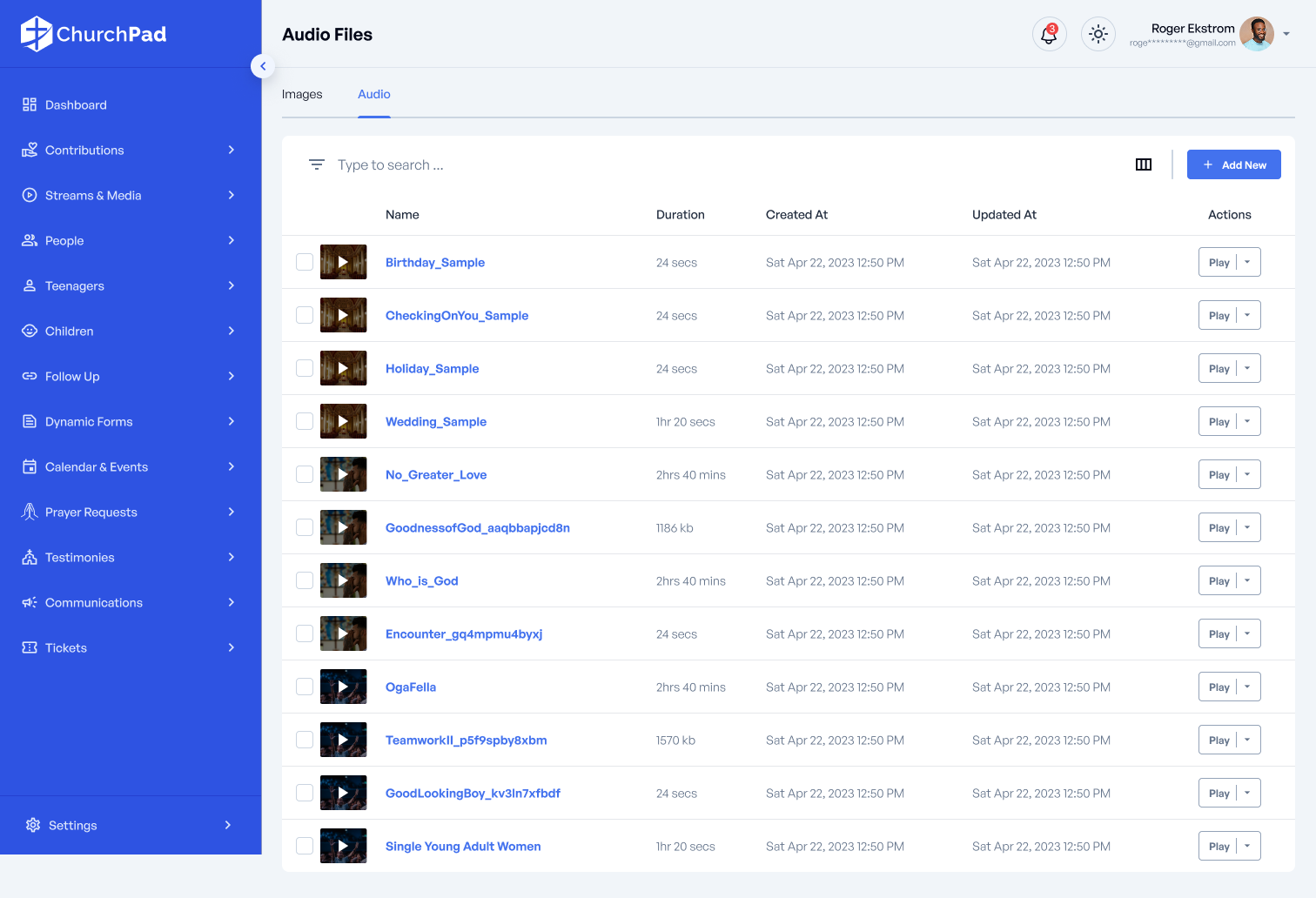Open dropdown arrow next to Holiday_Sample Play
This screenshot has width=1316, height=898.
point(1248,368)
